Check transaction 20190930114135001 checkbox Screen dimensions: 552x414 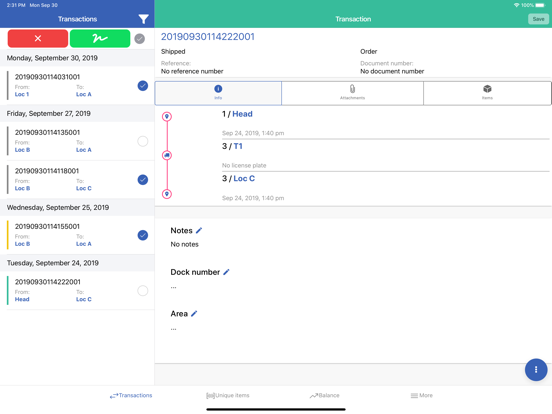click(x=143, y=141)
